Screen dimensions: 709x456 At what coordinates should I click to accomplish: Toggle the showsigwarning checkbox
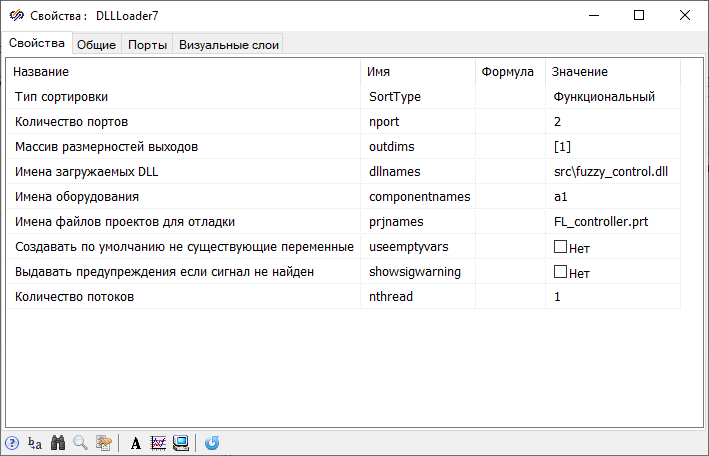pos(560,272)
